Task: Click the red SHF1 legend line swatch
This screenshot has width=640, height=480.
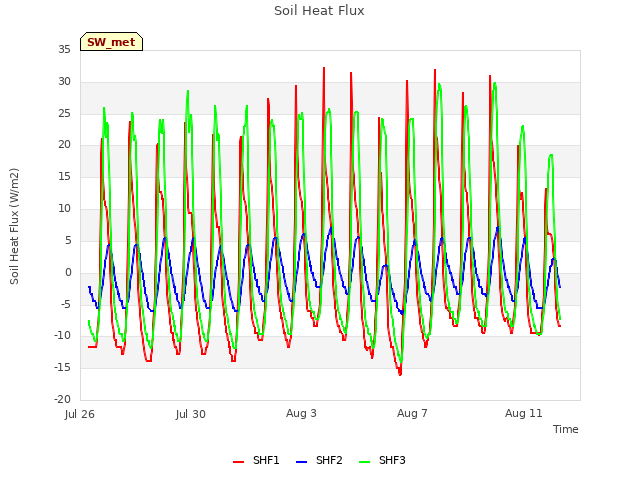Action: [x=238, y=462]
